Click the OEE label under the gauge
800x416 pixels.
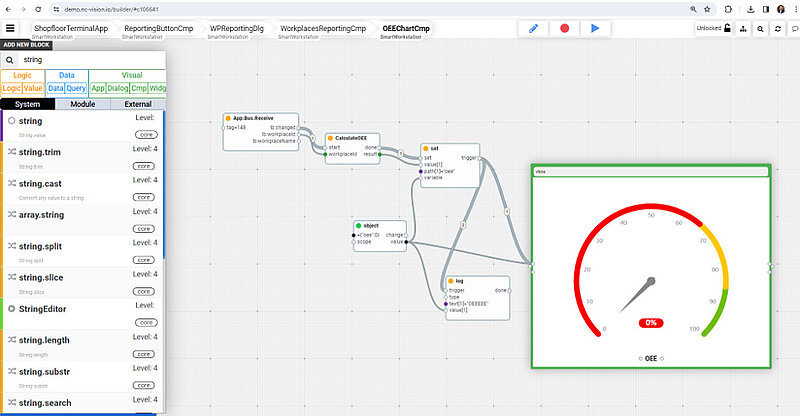pyautogui.click(x=651, y=358)
